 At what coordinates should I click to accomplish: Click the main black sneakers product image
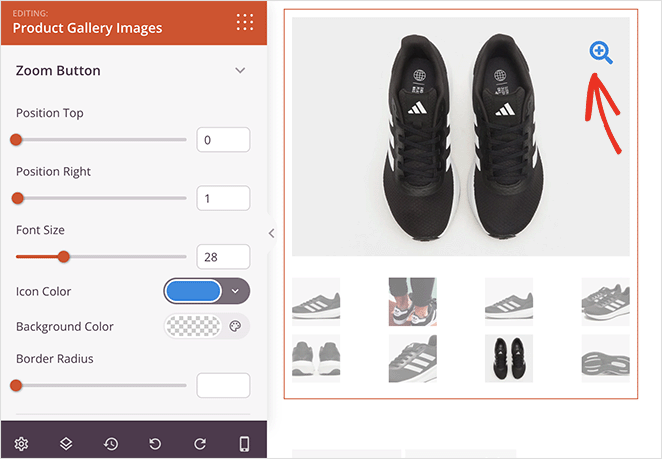461,136
